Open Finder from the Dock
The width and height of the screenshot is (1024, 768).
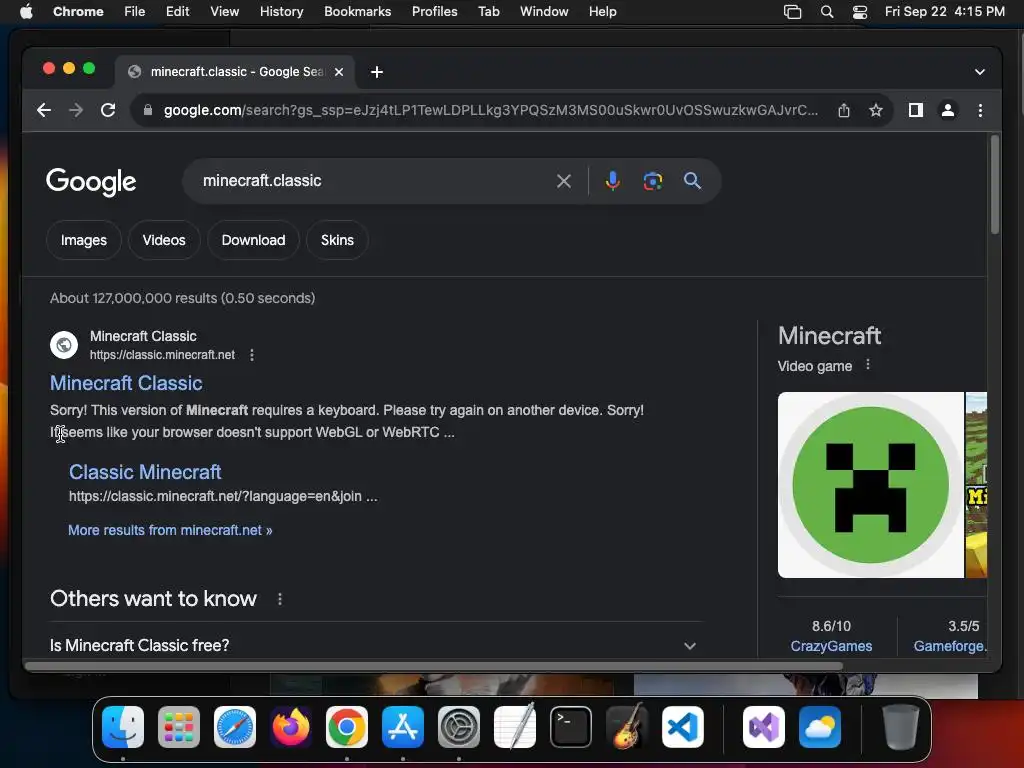click(x=123, y=727)
